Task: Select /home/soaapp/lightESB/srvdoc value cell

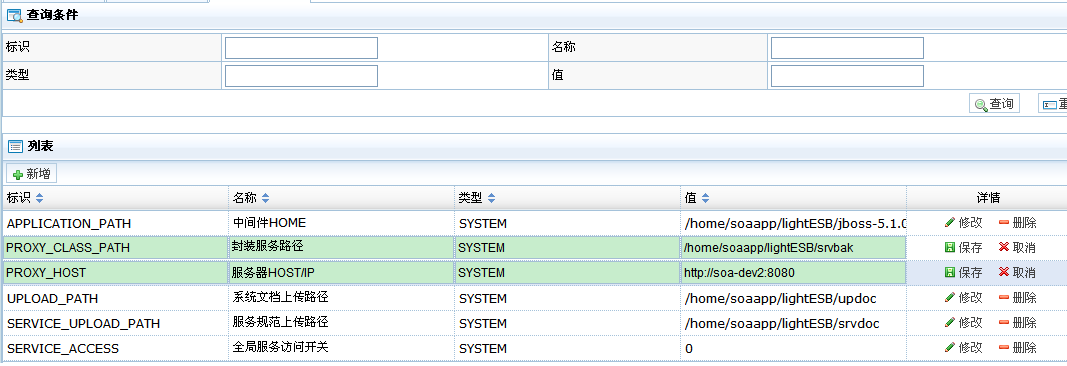Action: pos(782,324)
